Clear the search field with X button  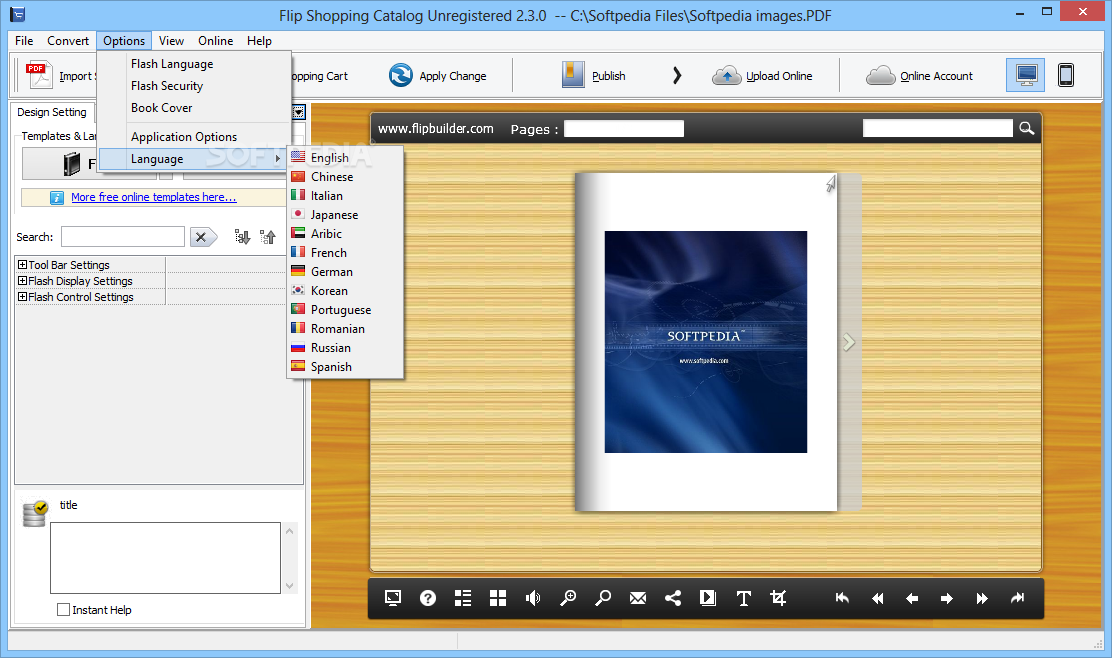203,237
